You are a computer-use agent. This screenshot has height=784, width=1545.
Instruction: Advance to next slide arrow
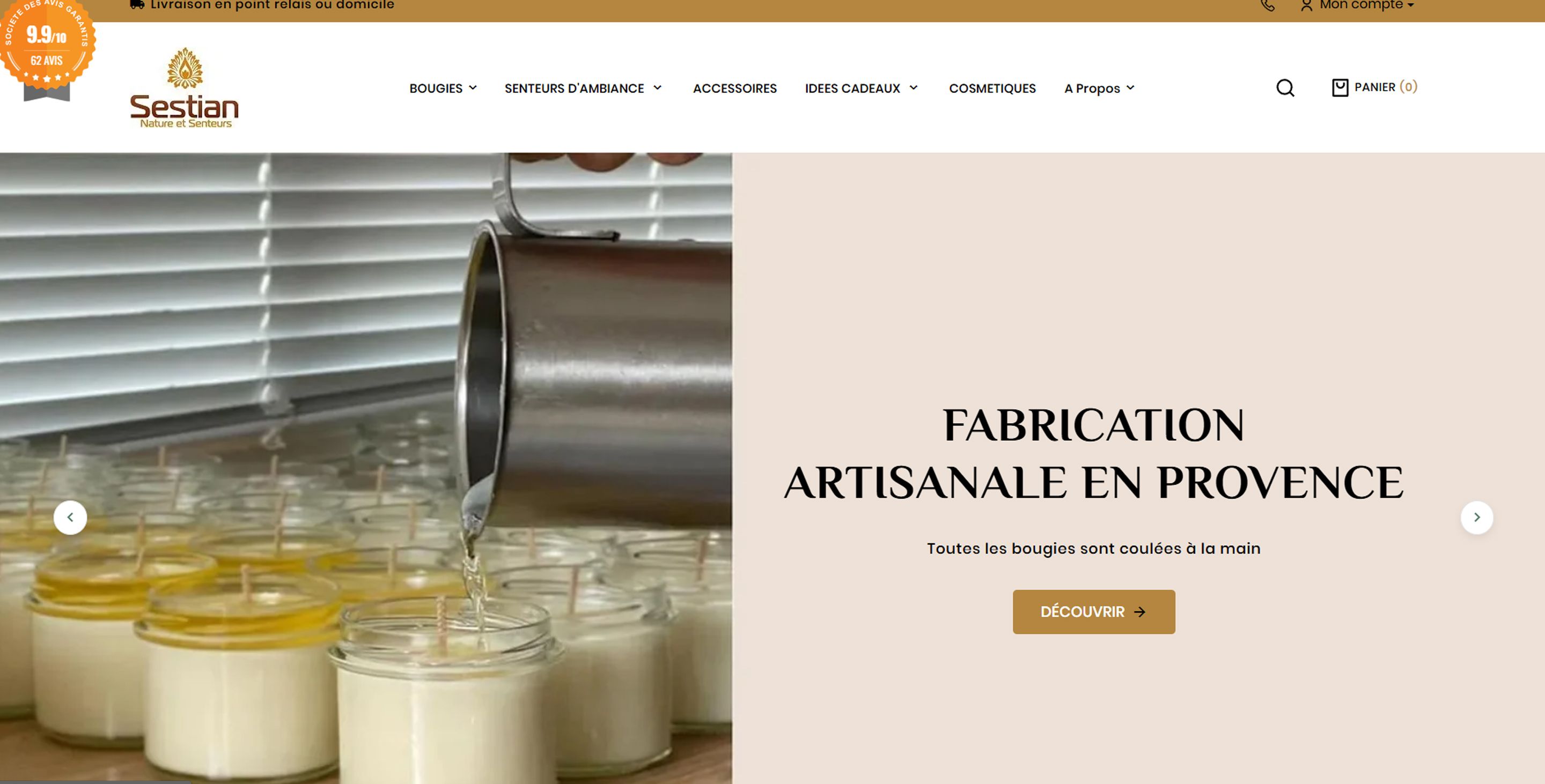(1477, 517)
